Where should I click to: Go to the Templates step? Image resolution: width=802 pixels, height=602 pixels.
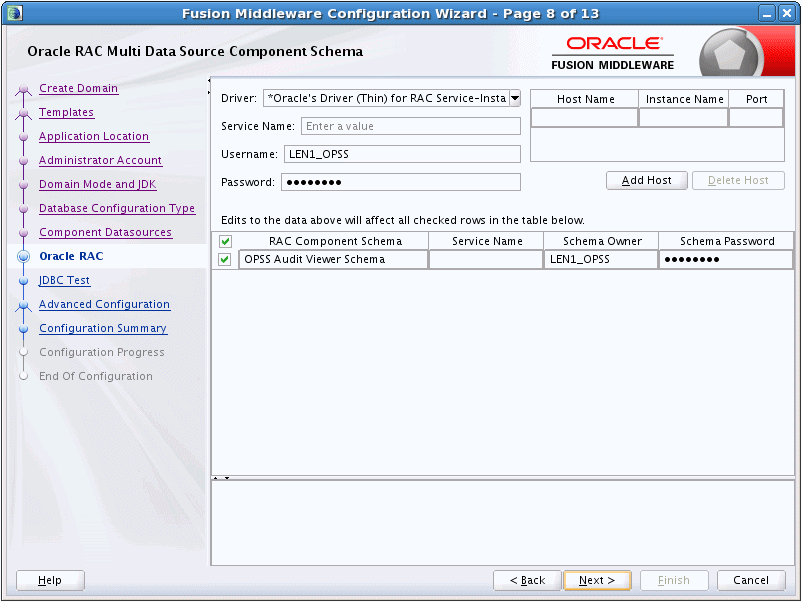[x=66, y=112]
